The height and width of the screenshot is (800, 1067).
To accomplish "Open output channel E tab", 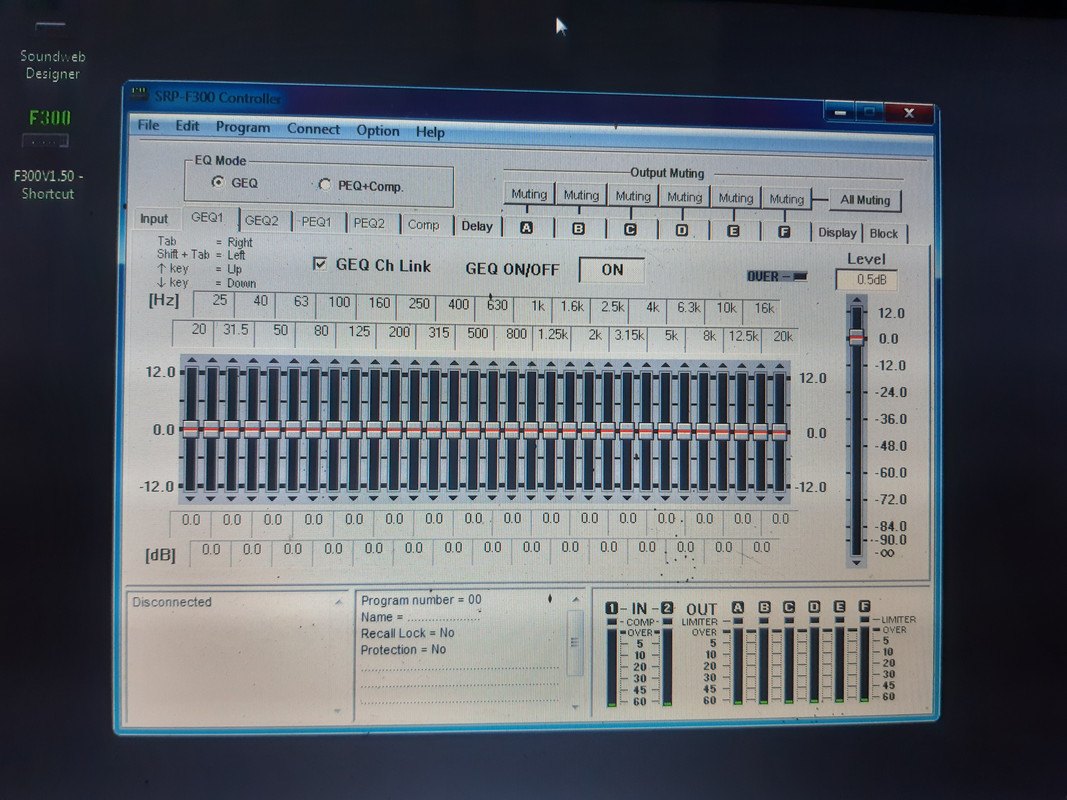I will pos(734,231).
